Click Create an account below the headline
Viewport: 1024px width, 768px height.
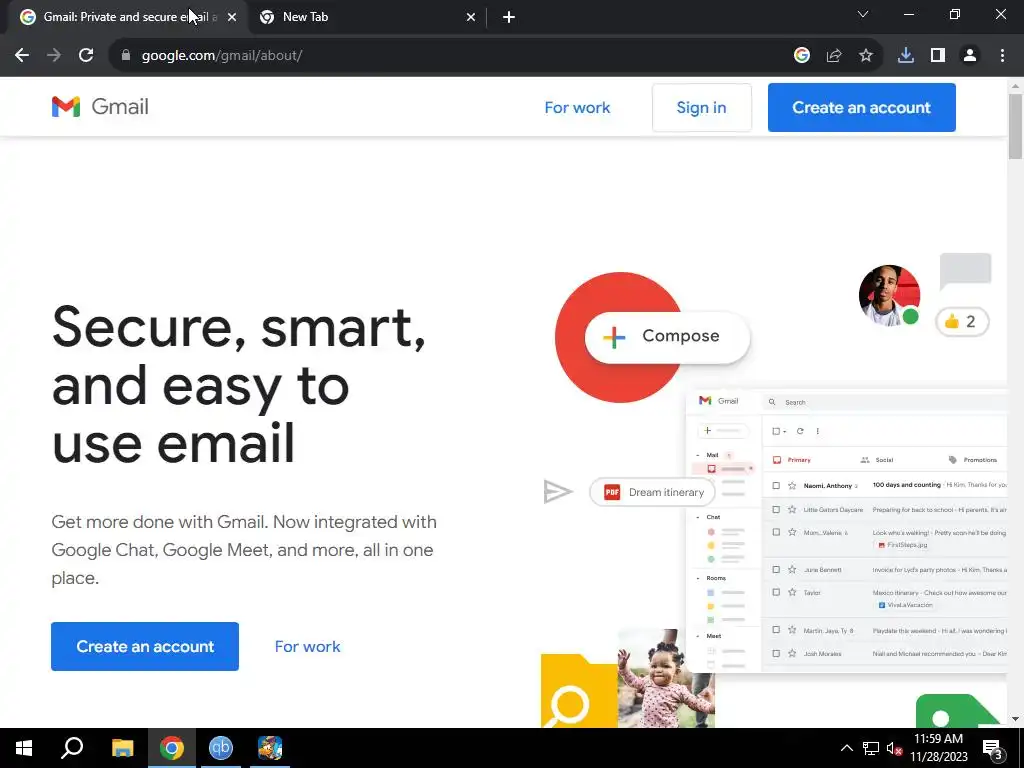[145, 647]
